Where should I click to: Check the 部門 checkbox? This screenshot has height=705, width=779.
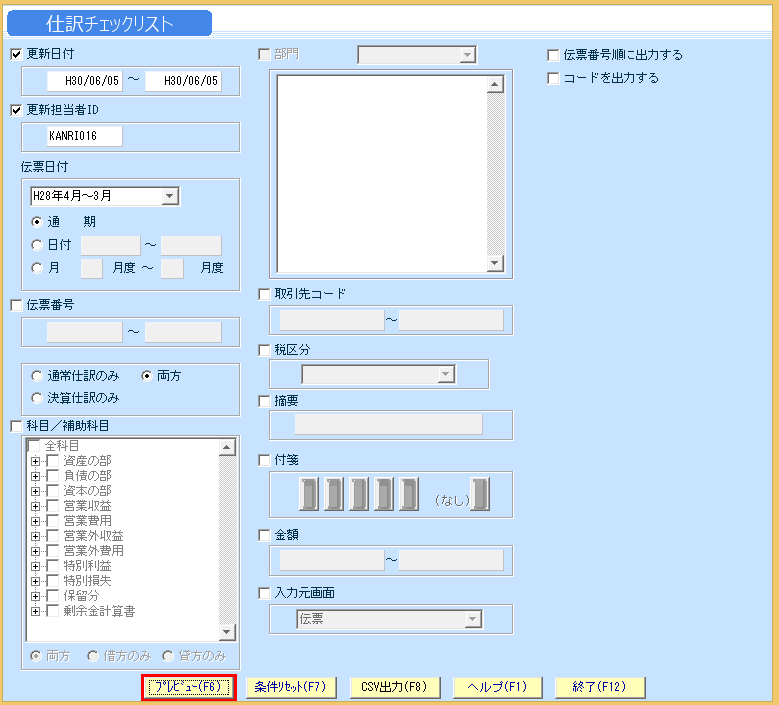coord(264,54)
